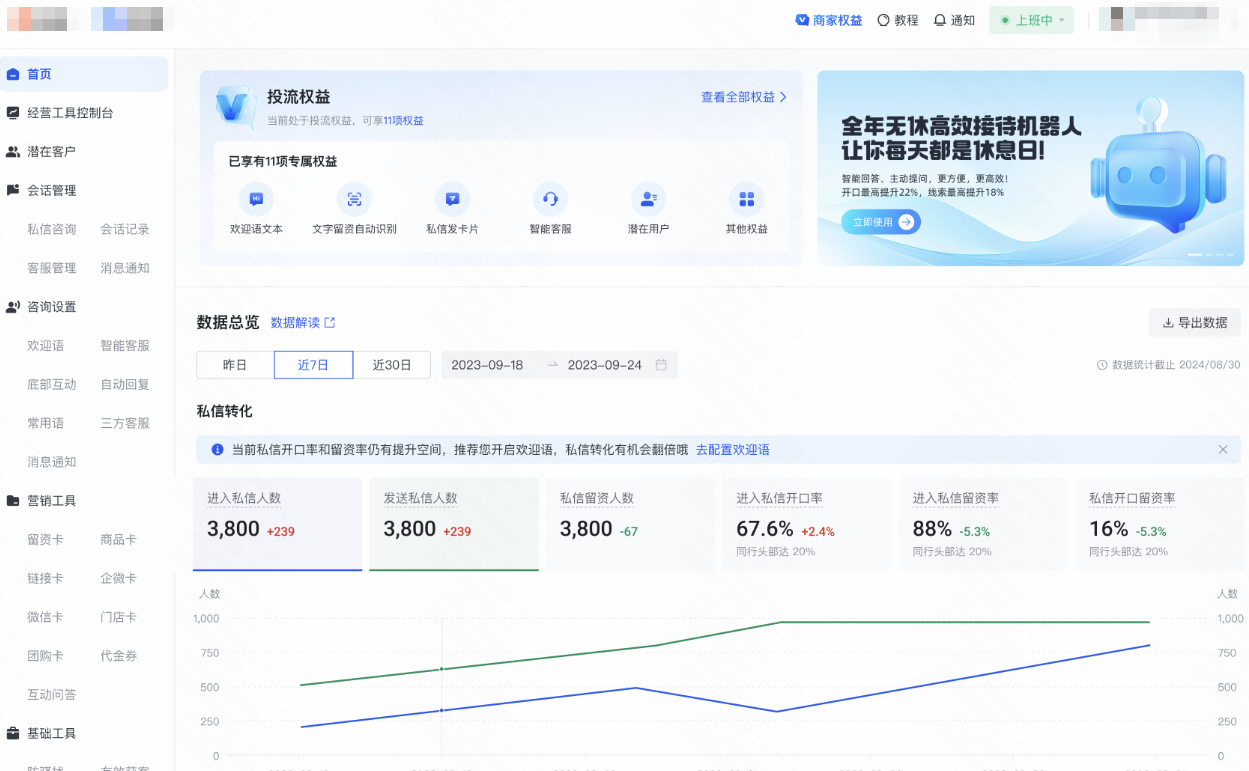Open the calendar date picker
1249x771 pixels.
[660, 365]
